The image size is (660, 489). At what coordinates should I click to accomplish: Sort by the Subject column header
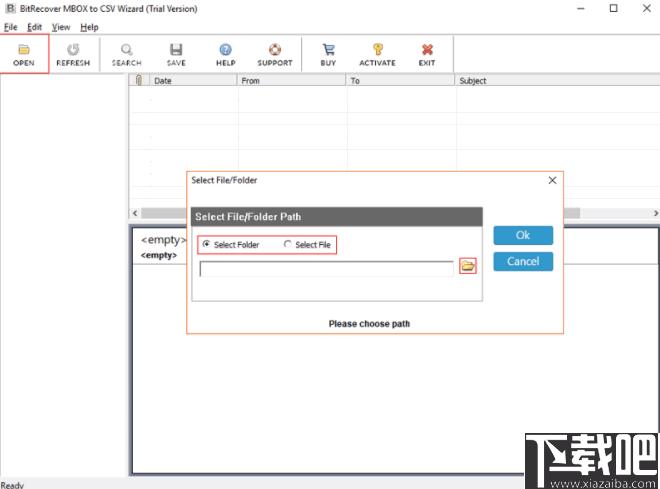557,80
